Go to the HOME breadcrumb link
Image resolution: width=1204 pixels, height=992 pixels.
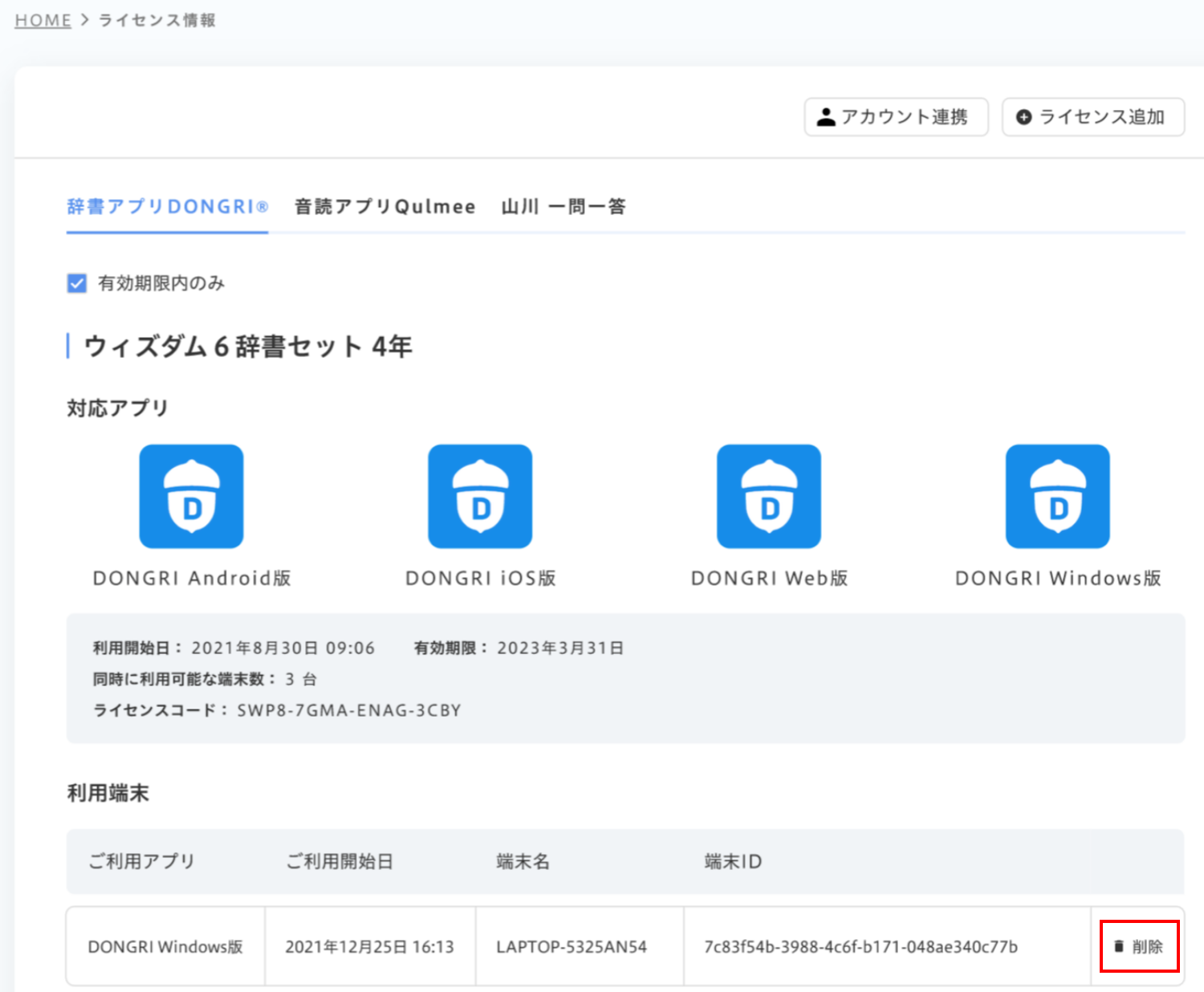pyautogui.click(x=43, y=20)
